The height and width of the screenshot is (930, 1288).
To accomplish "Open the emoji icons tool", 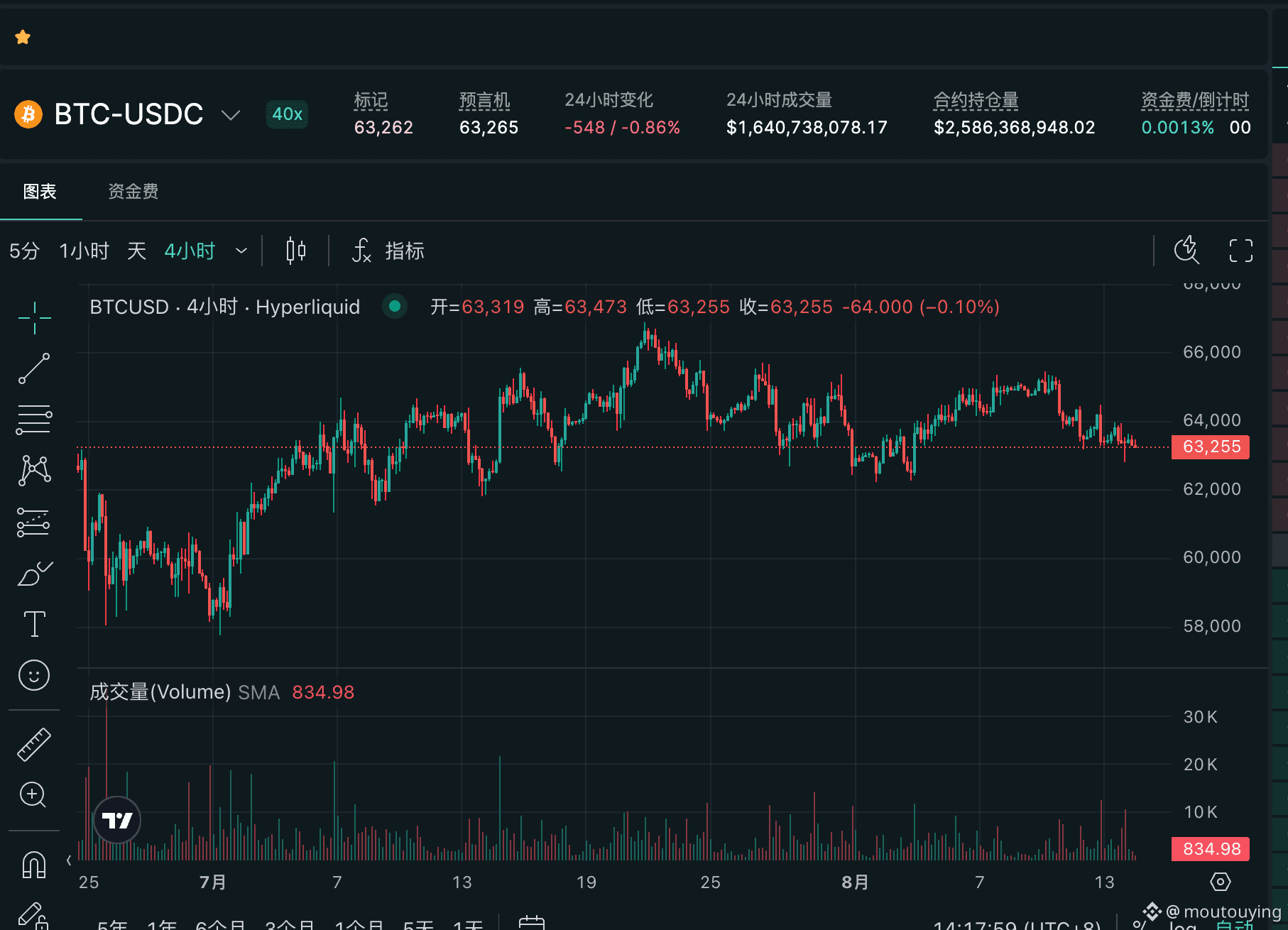I will tap(34, 675).
